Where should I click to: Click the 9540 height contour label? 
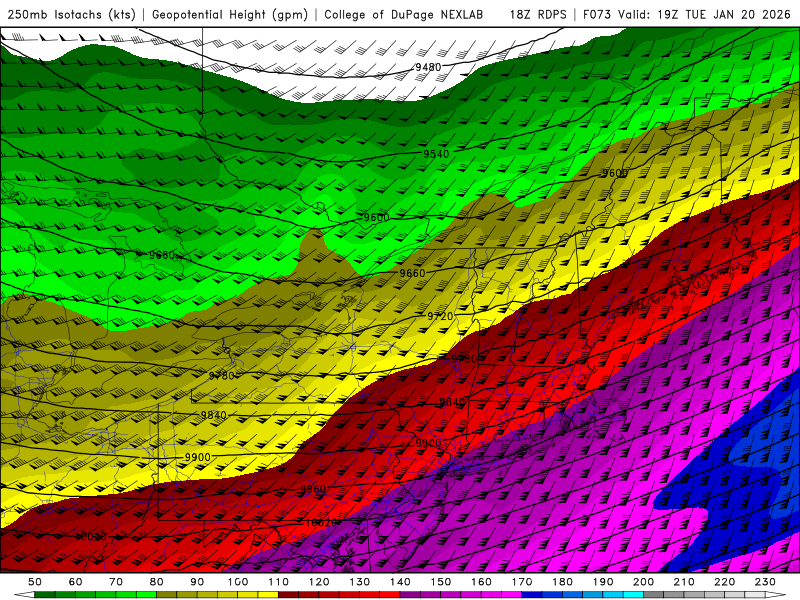(436, 154)
